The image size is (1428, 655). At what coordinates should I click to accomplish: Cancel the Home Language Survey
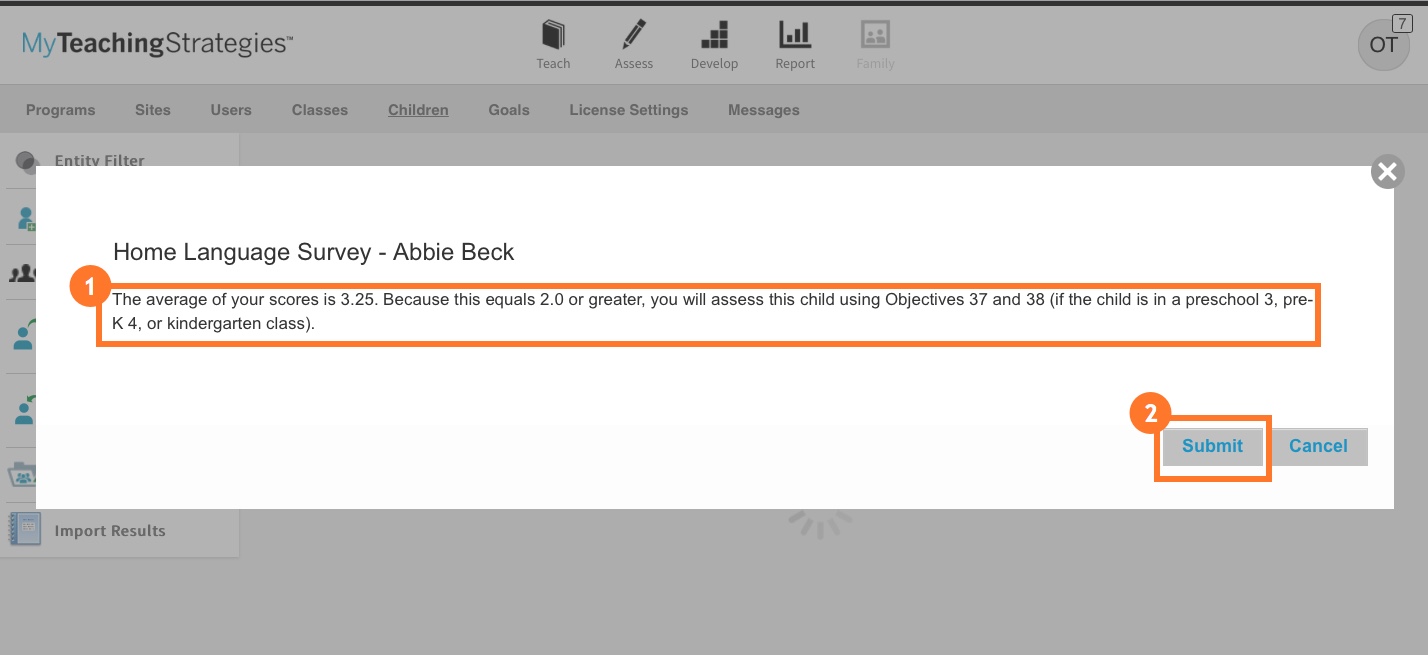click(1318, 446)
